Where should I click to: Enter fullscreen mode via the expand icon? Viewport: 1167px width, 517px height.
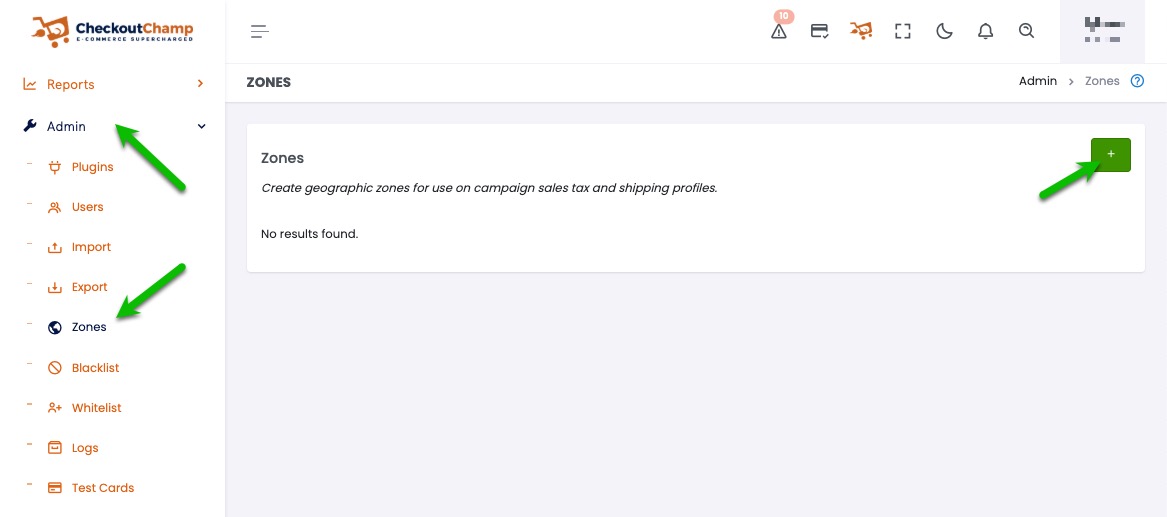click(903, 31)
